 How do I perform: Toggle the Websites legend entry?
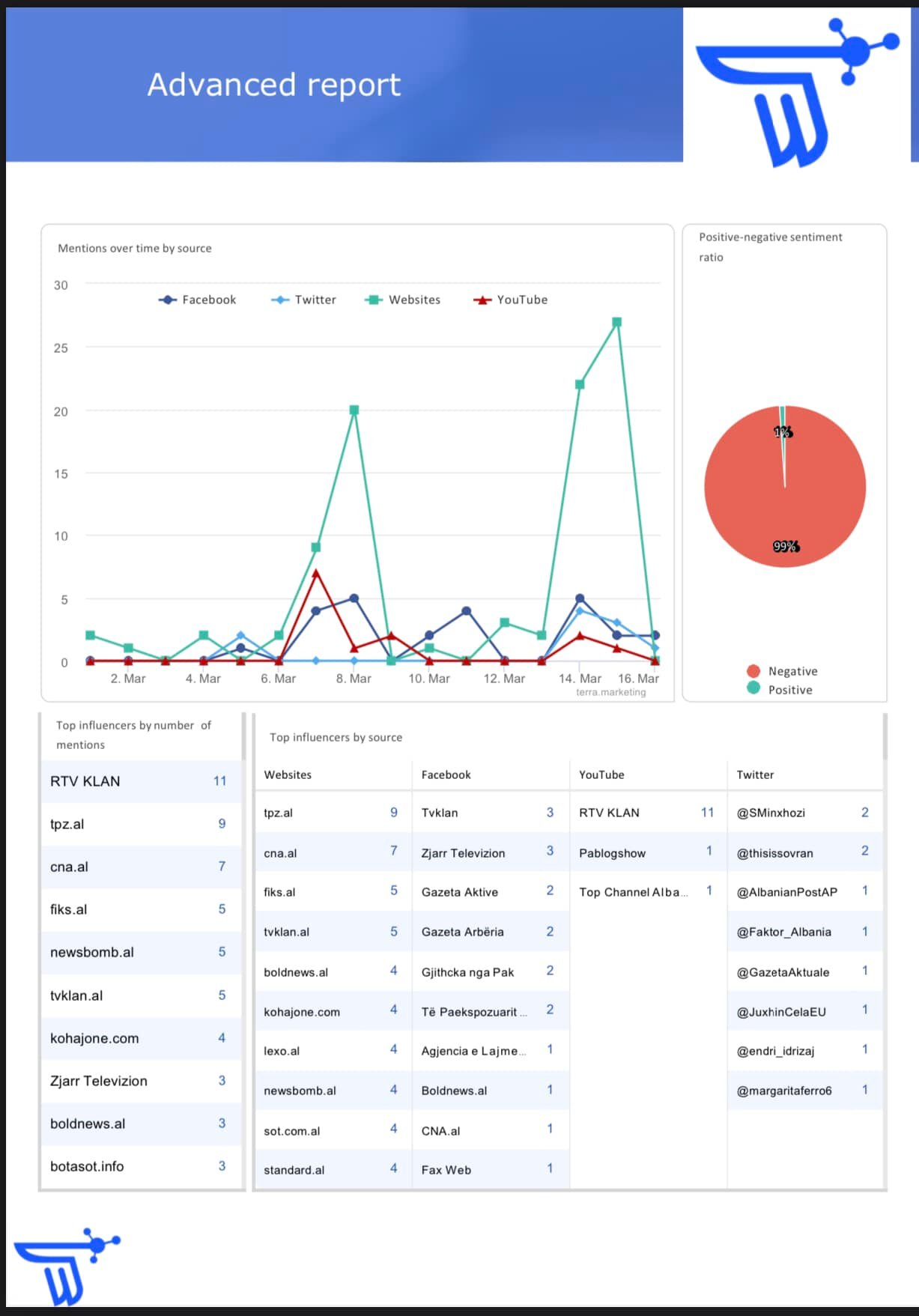pyautogui.click(x=403, y=300)
